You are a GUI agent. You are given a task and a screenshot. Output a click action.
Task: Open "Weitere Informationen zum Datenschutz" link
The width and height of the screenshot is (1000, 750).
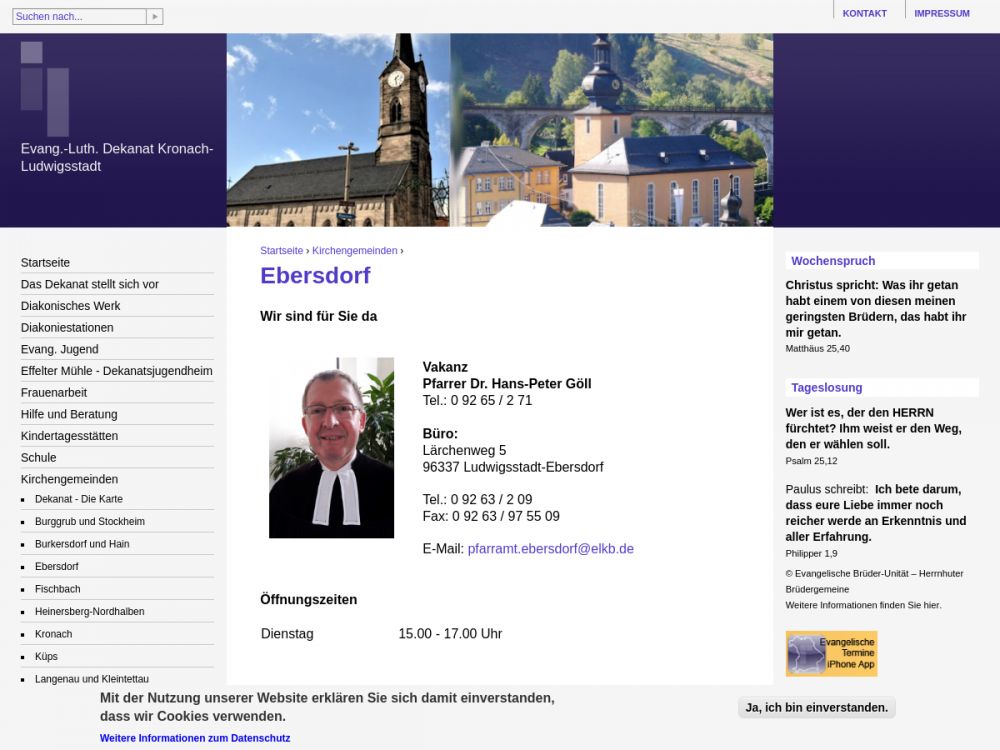(195, 738)
